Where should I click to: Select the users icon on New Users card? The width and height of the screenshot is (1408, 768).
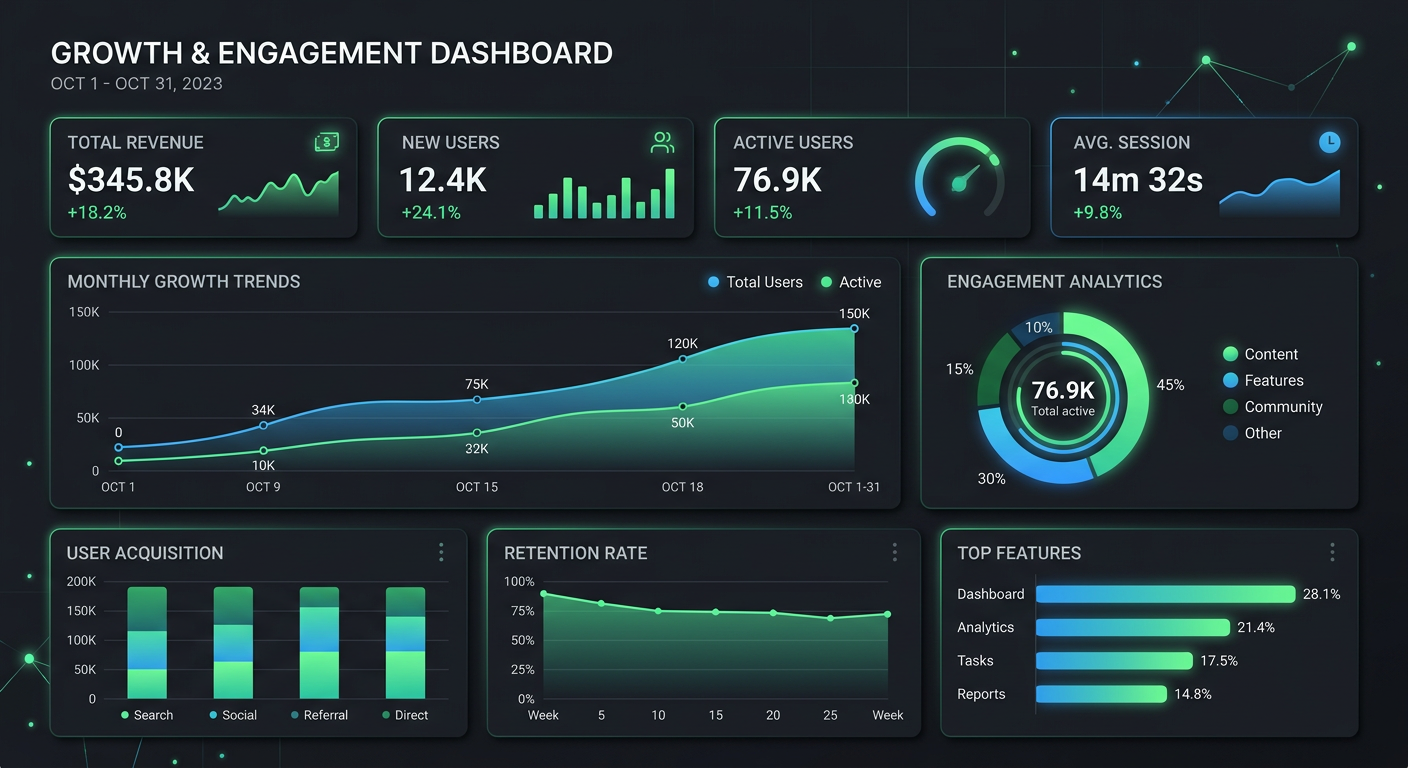click(662, 142)
